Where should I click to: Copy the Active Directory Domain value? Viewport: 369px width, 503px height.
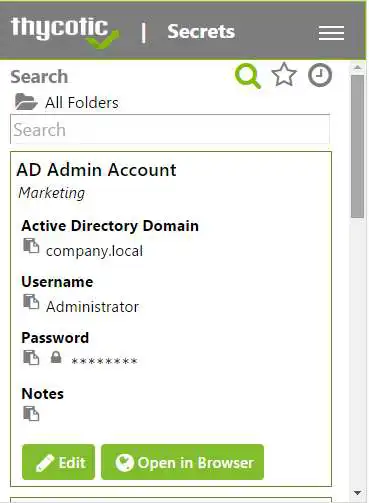tap(31, 246)
